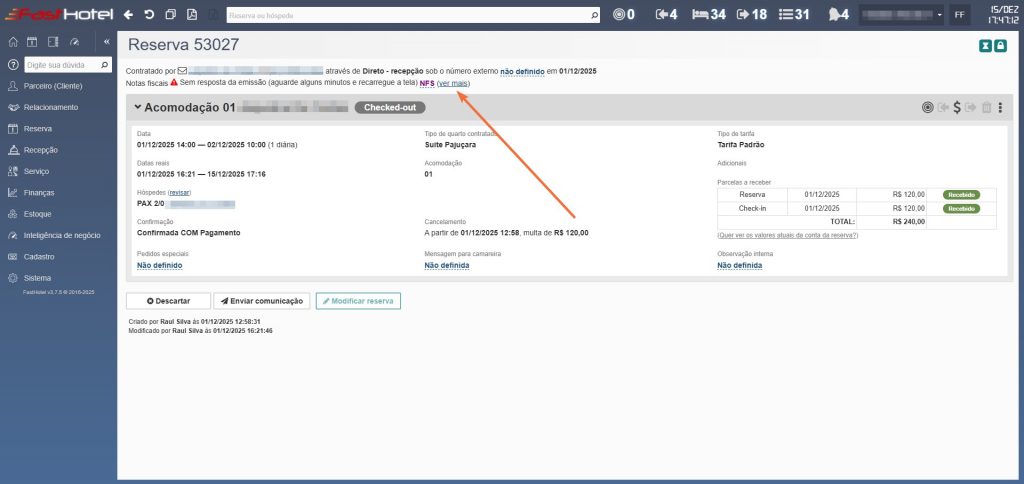
Task: Click the reload icon in top toolbar
Action: 149,15
